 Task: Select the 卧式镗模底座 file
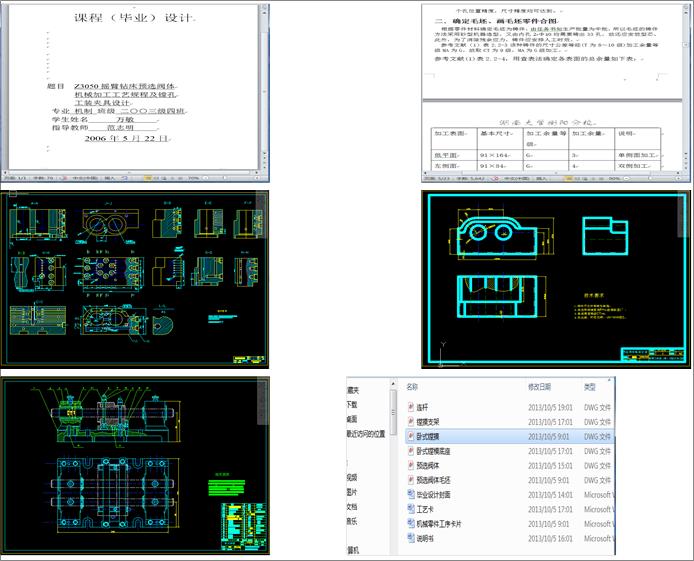pyautogui.click(x=509, y=451)
